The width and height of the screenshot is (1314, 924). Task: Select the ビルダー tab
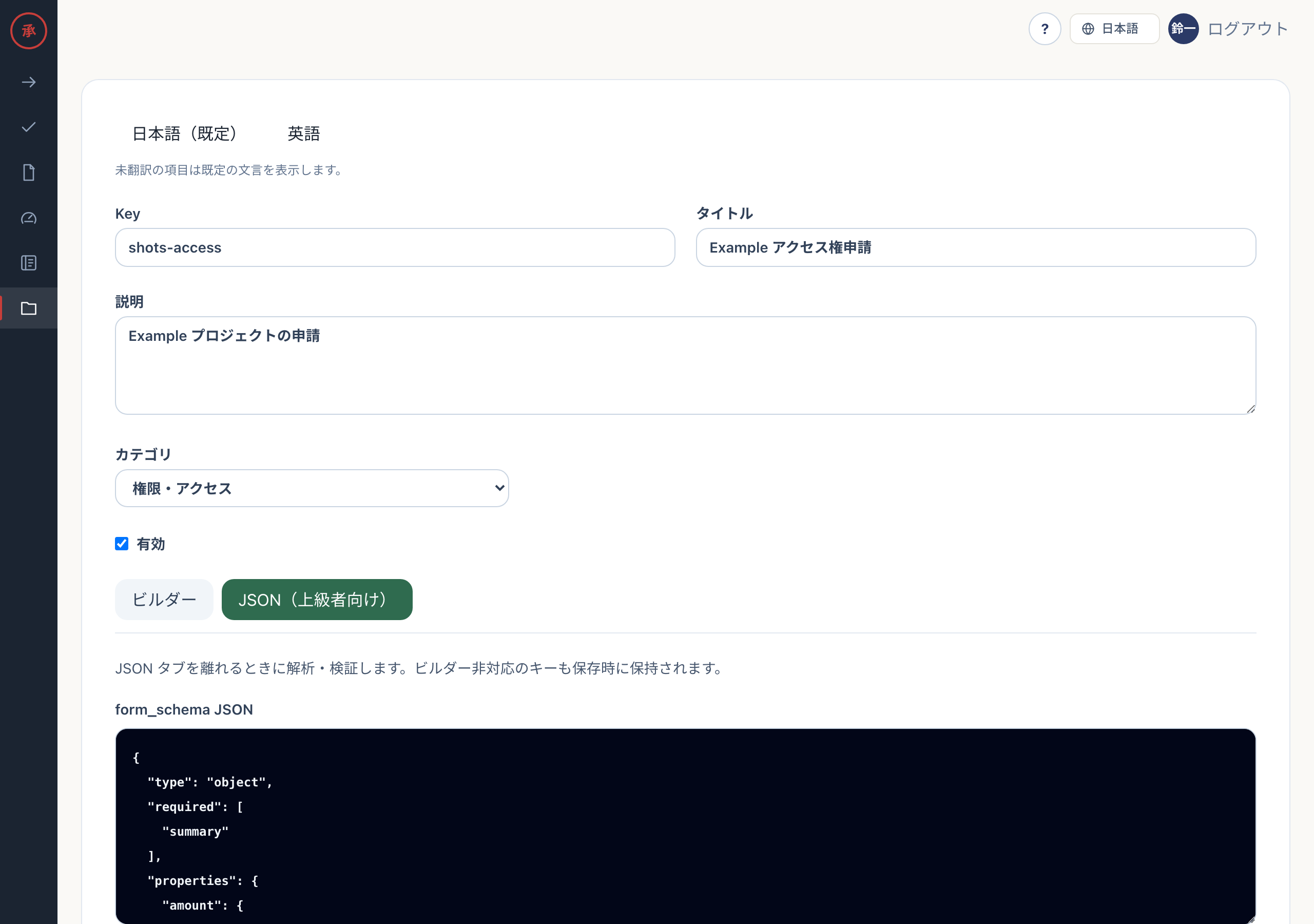point(164,600)
